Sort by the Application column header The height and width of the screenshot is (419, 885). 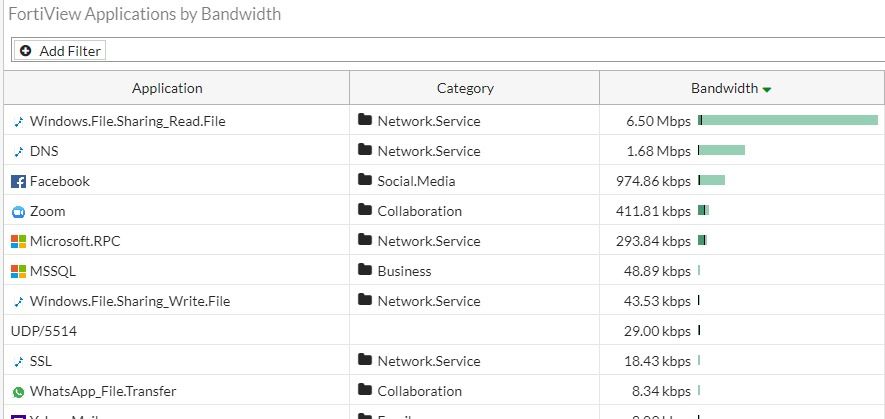pos(167,88)
